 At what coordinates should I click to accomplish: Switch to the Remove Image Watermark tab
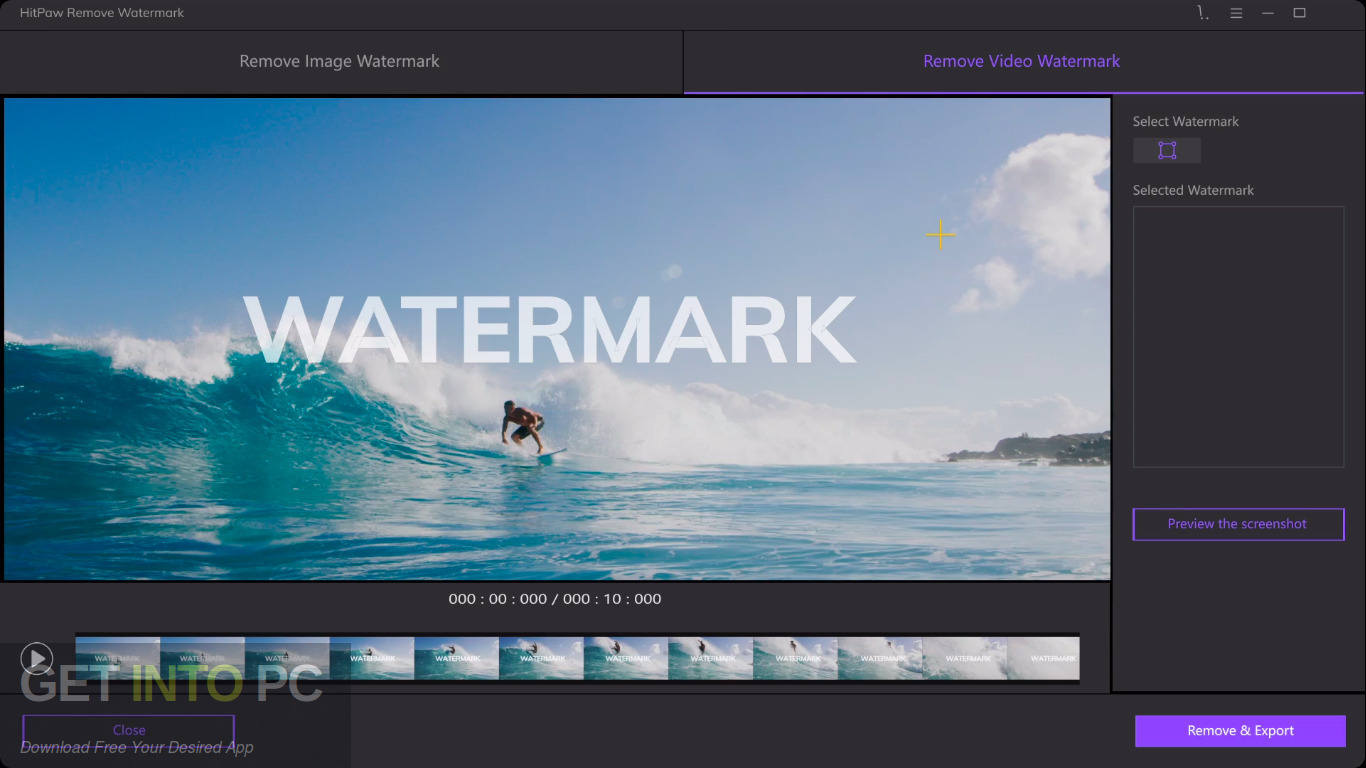pyautogui.click(x=339, y=61)
